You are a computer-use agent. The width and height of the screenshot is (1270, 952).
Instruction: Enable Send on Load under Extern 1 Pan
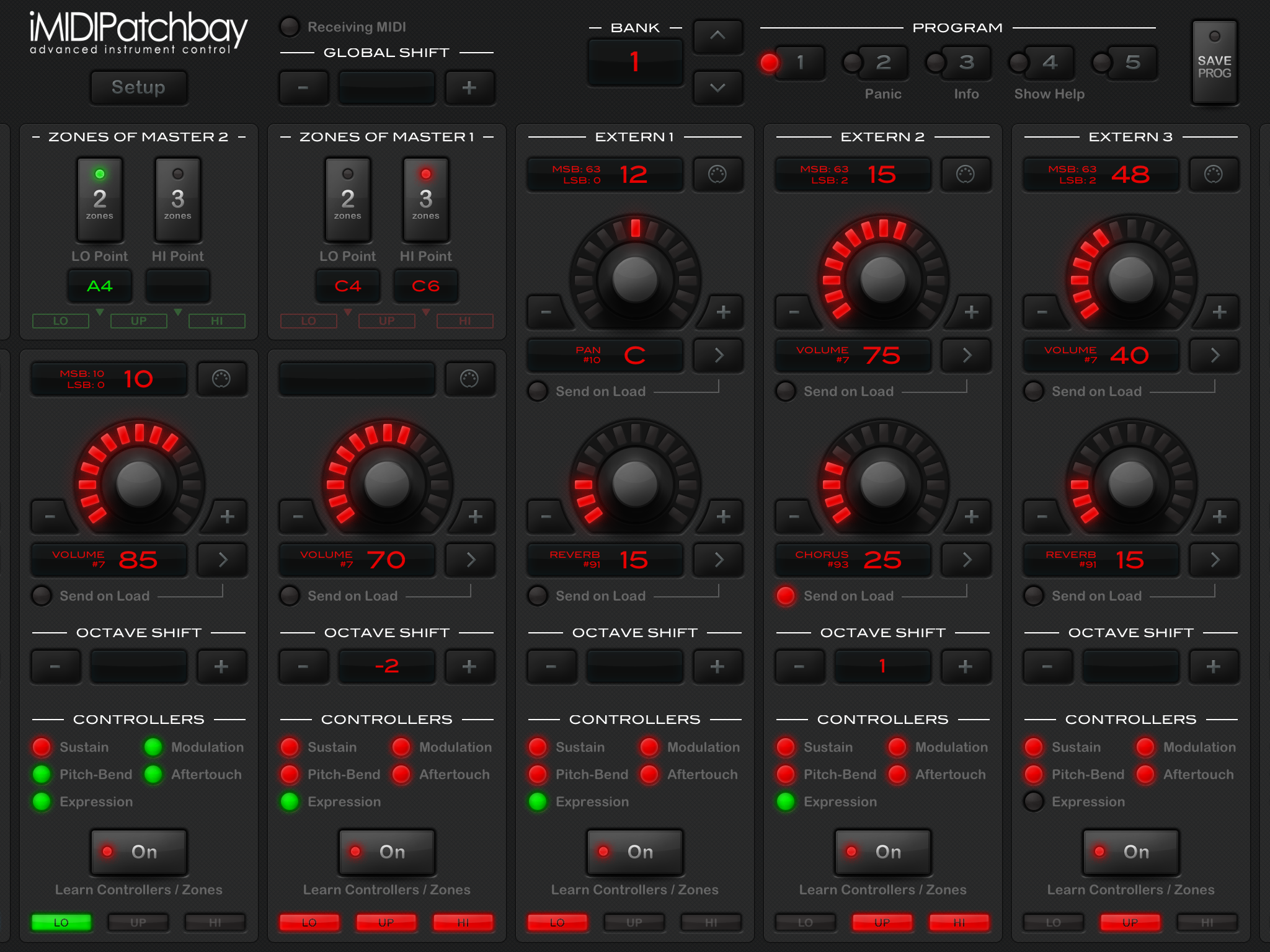pyautogui.click(x=538, y=391)
